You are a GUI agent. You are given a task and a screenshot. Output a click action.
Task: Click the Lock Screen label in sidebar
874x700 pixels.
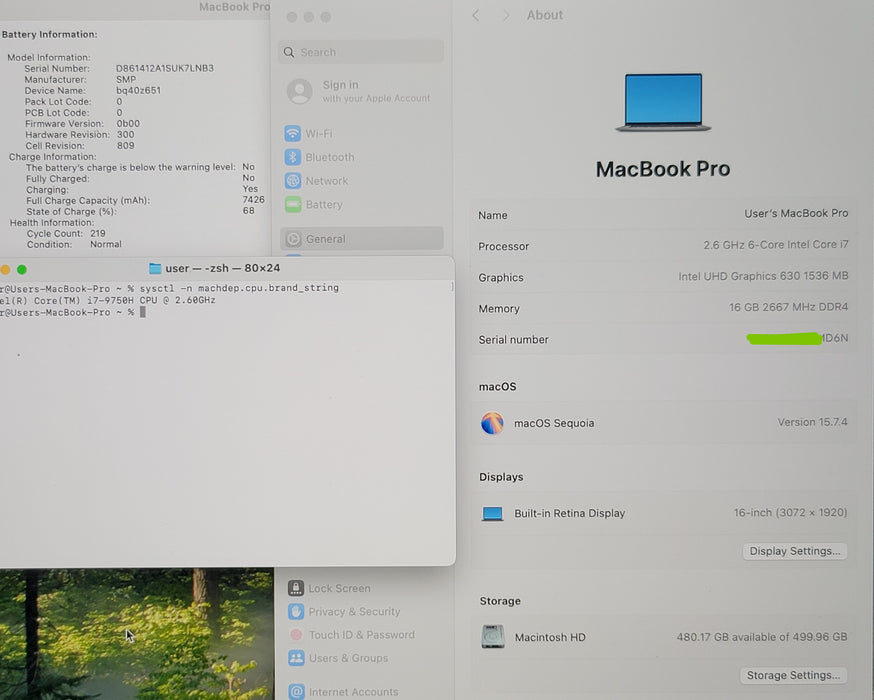click(x=339, y=589)
